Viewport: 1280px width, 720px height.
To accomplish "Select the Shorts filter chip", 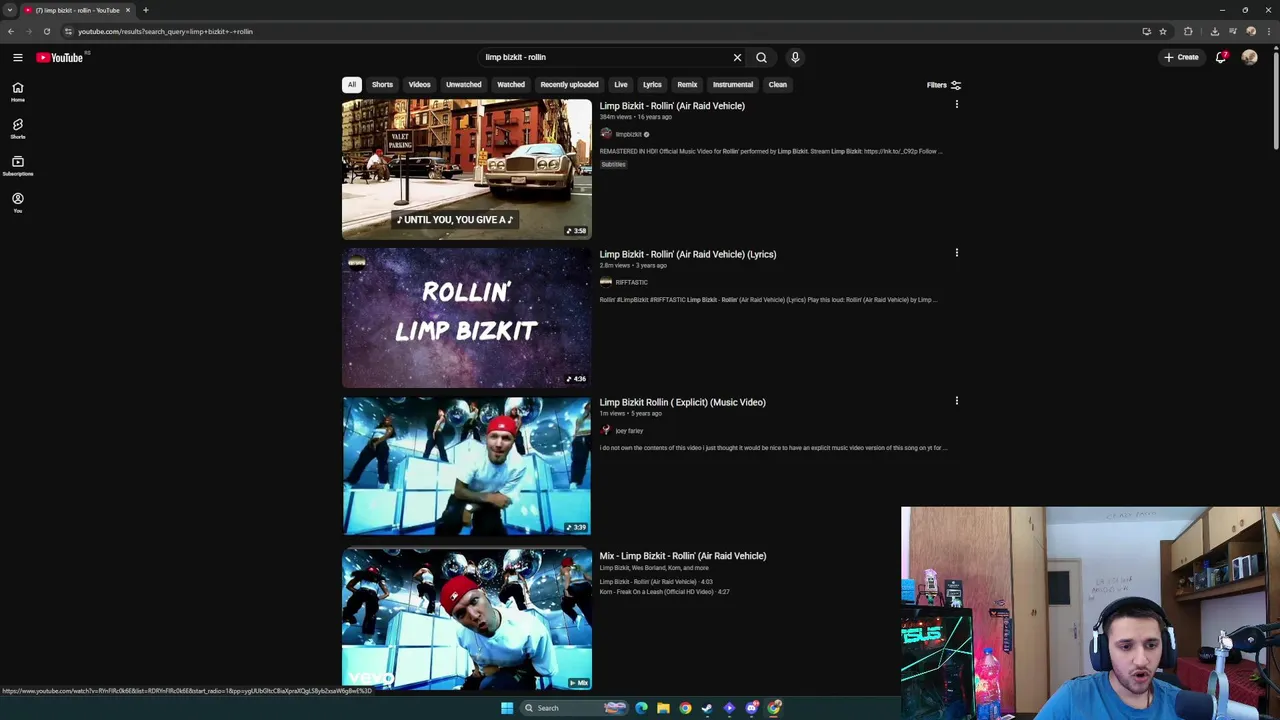I will click(382, 85).
